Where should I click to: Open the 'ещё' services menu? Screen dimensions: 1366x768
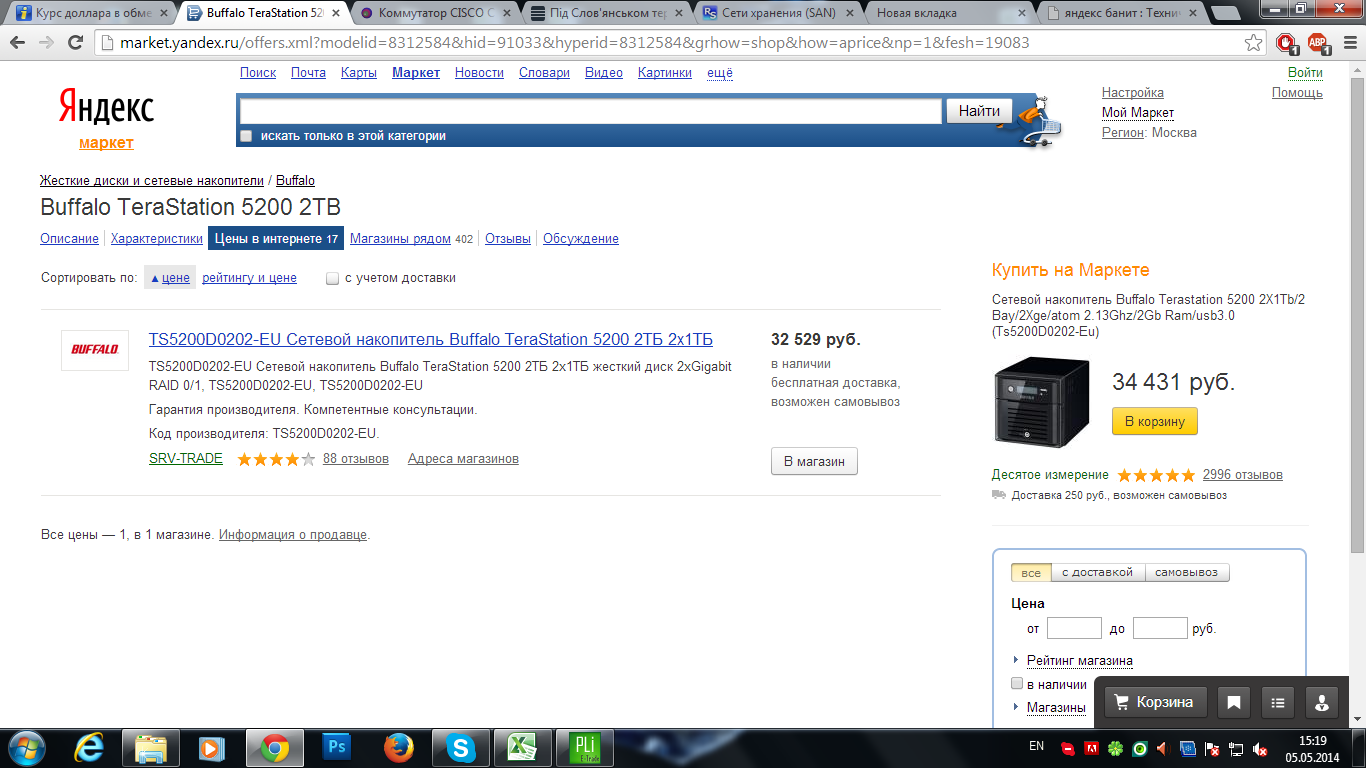[720, 73]
